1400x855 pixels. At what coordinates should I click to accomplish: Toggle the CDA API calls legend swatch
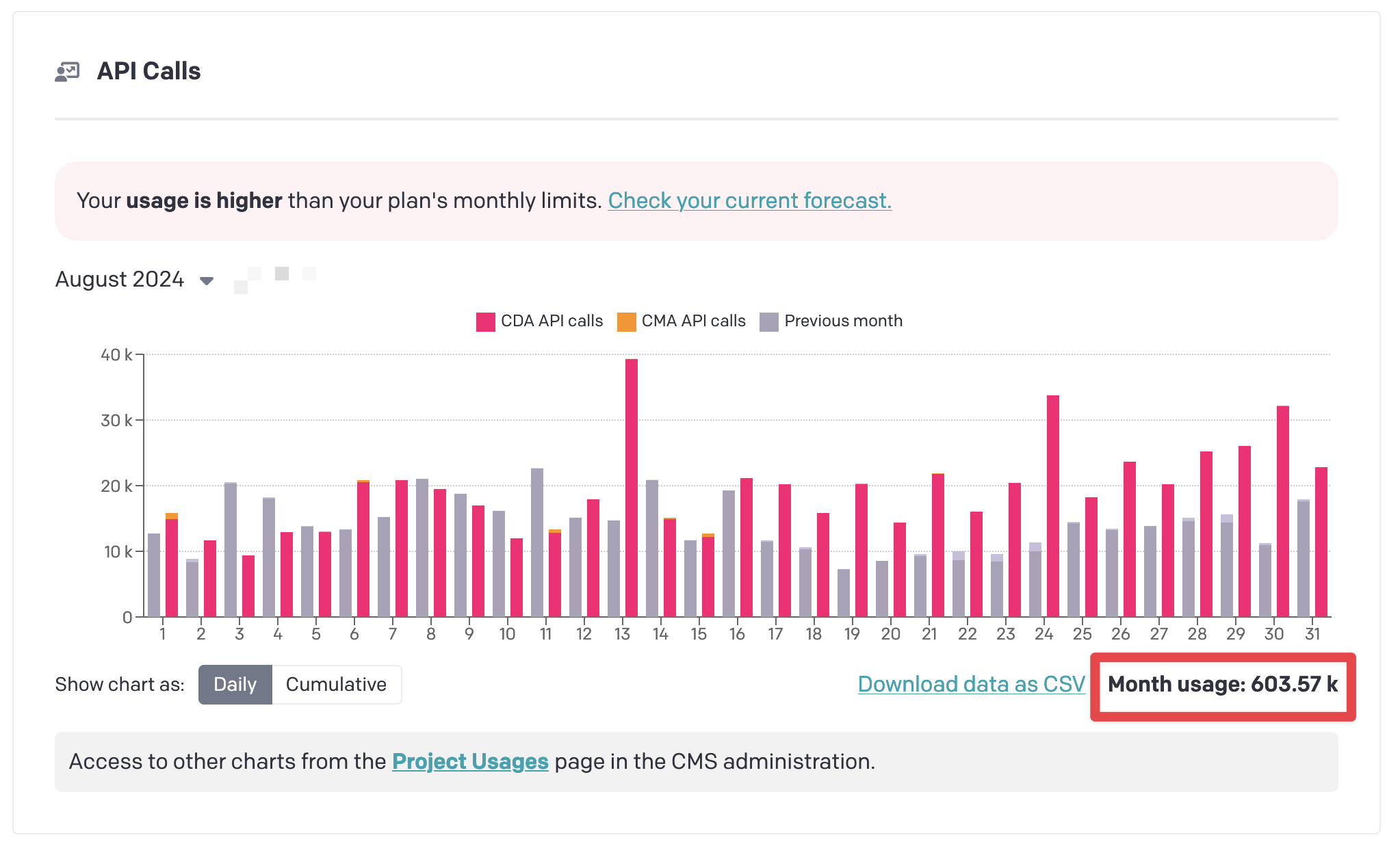point(485,321)
